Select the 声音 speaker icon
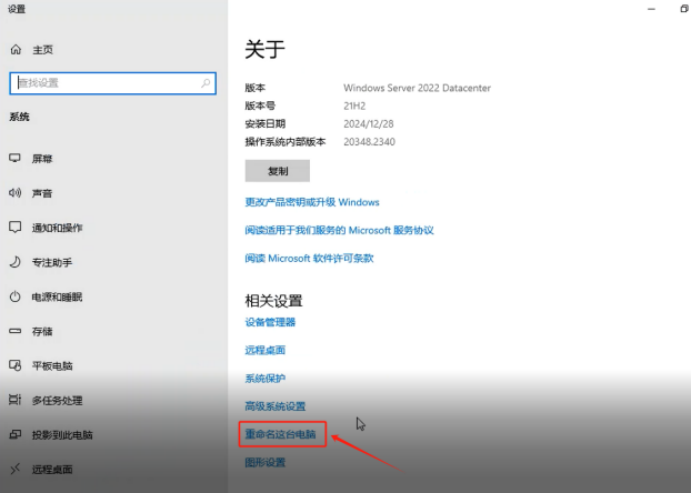 (x=15, y=193)
